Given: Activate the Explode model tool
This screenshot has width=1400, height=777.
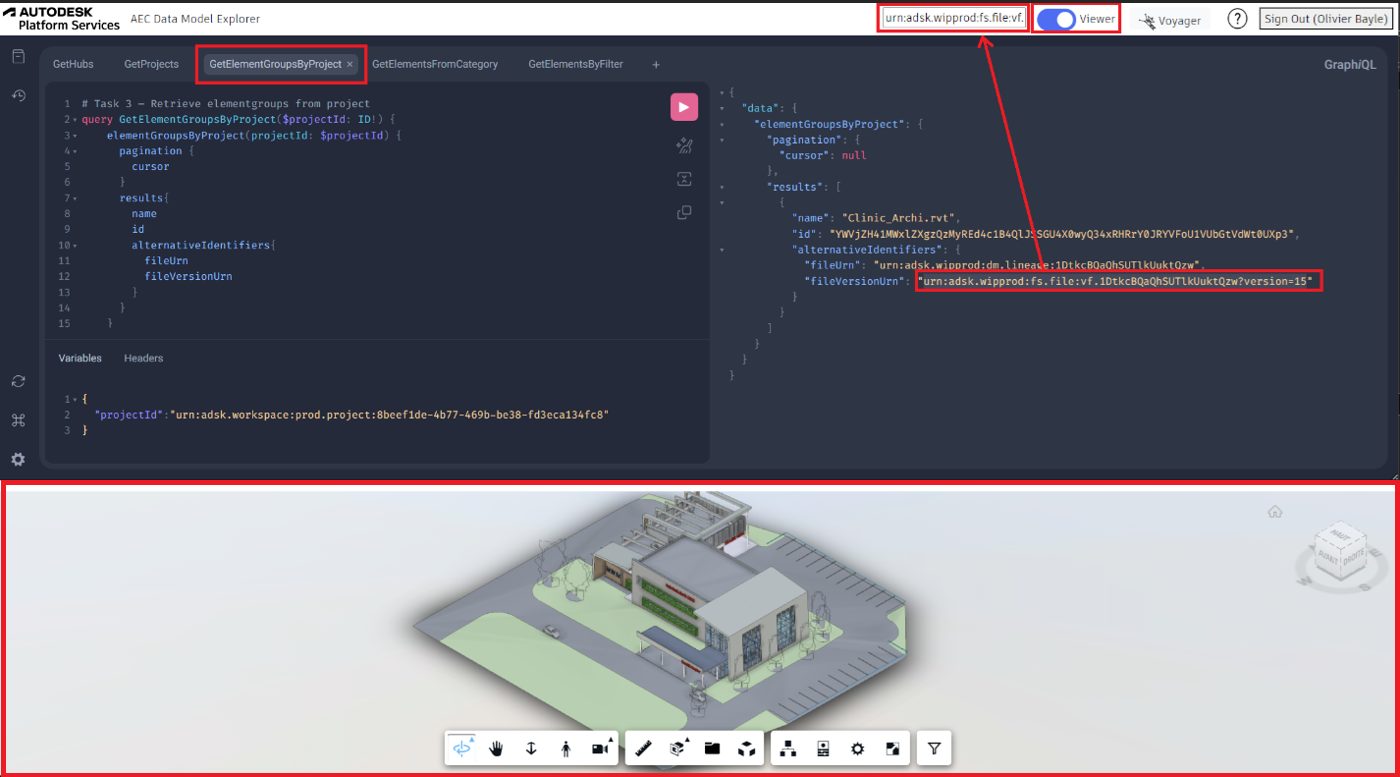Looking at the screenshot, I should 746,748.
